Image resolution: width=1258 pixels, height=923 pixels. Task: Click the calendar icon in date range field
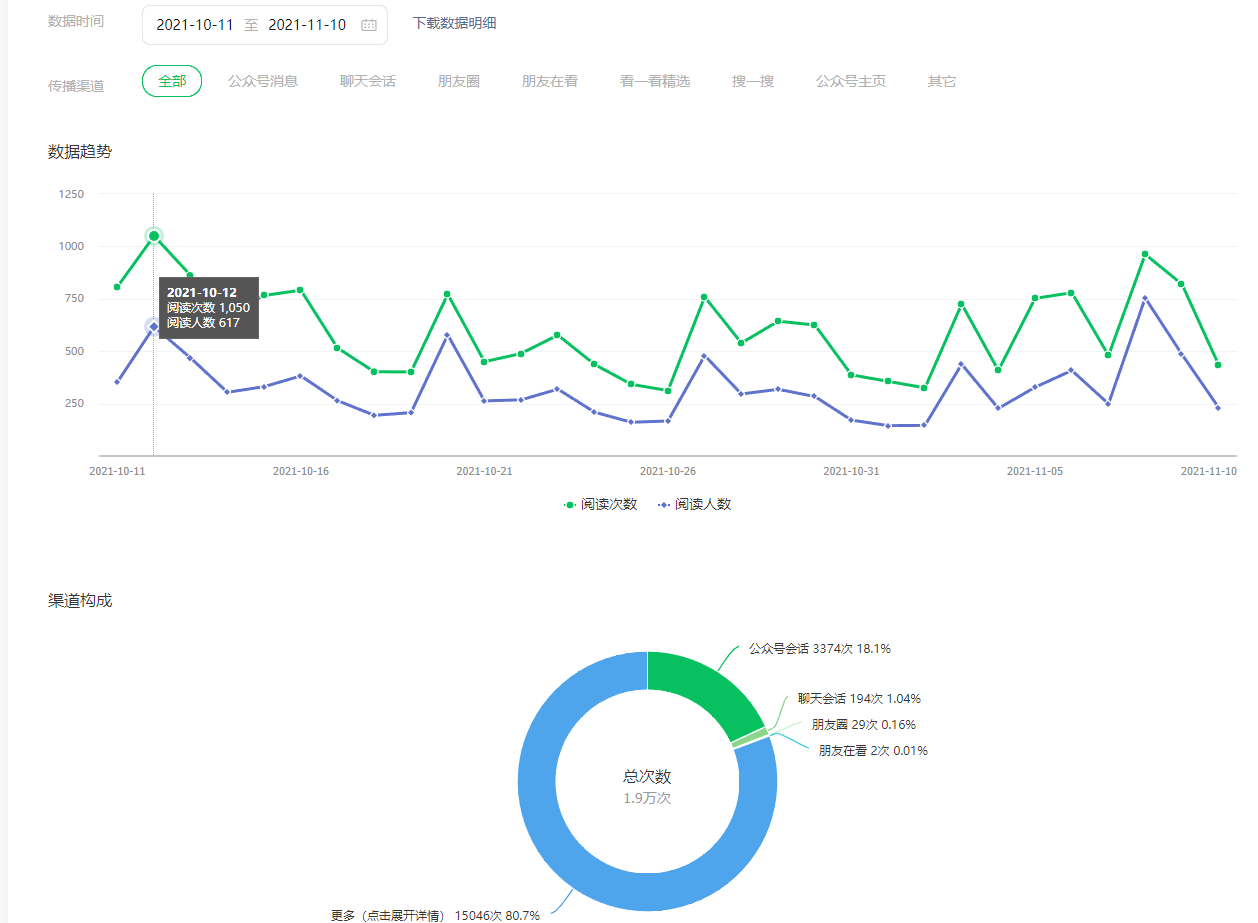point(368,25)
